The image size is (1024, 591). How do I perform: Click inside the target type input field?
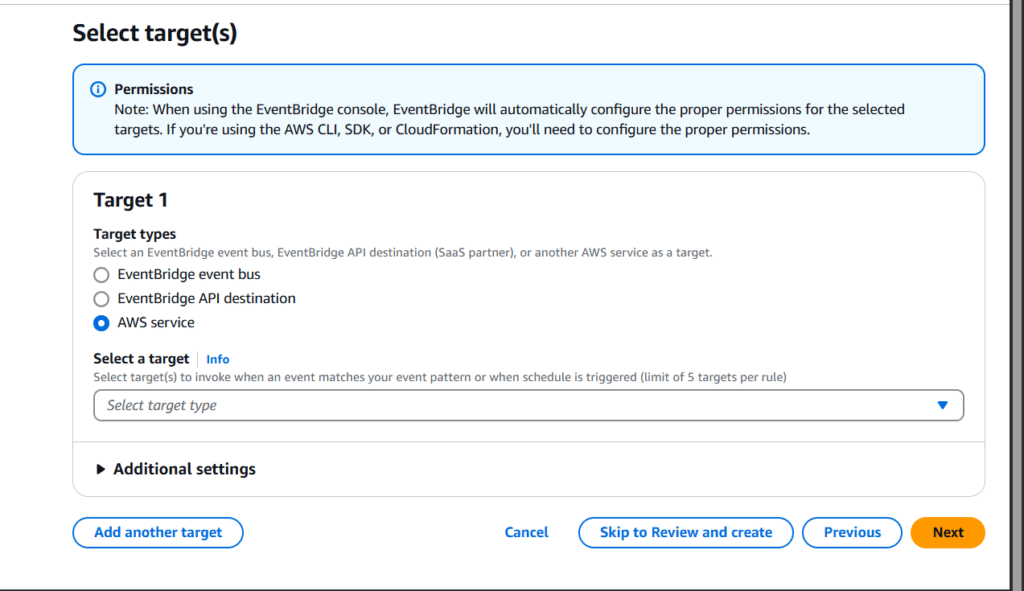[x=400, y=405]
